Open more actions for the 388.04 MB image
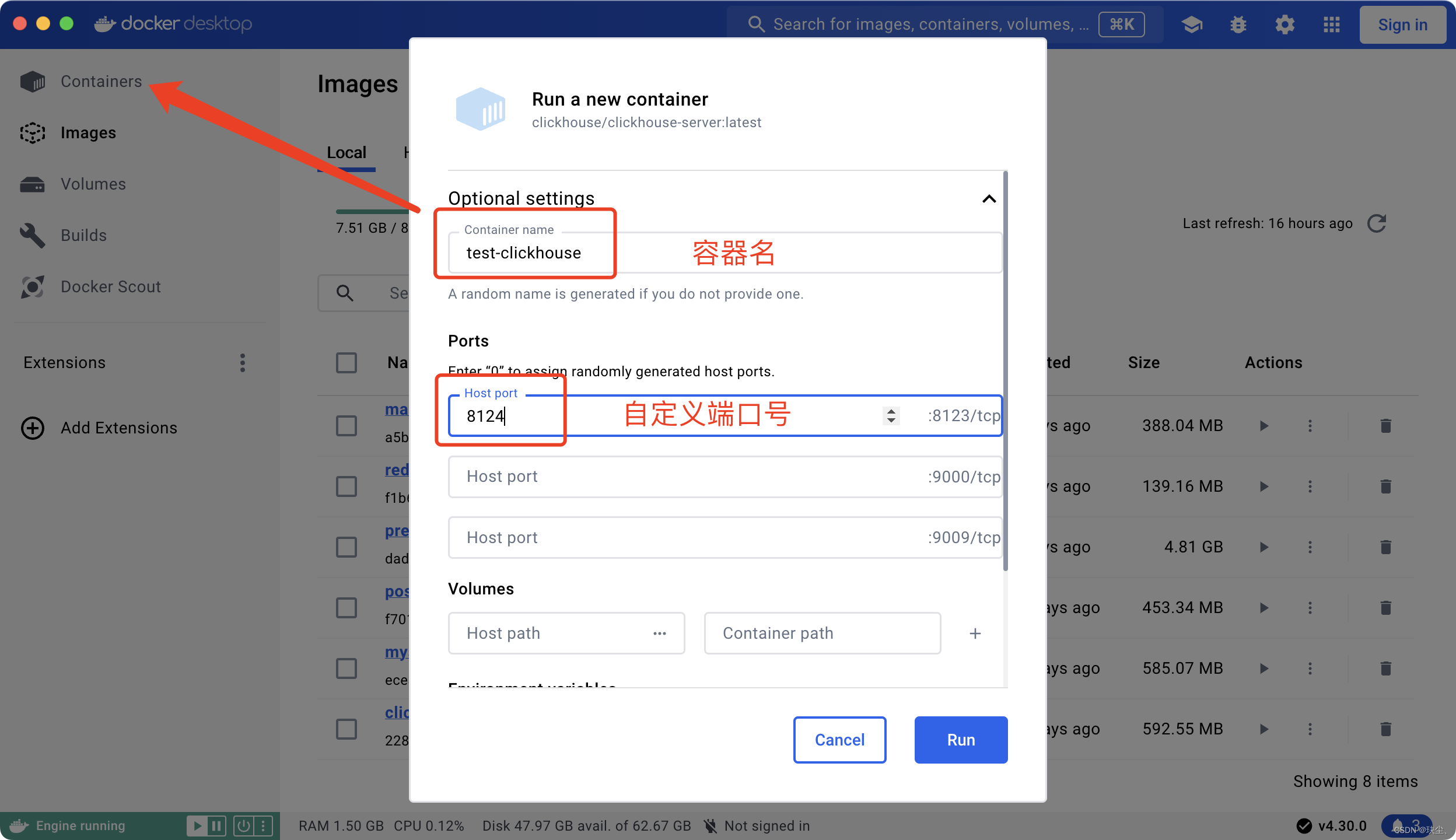This screenshot has width=1456, height=840. coord(1310,426)
